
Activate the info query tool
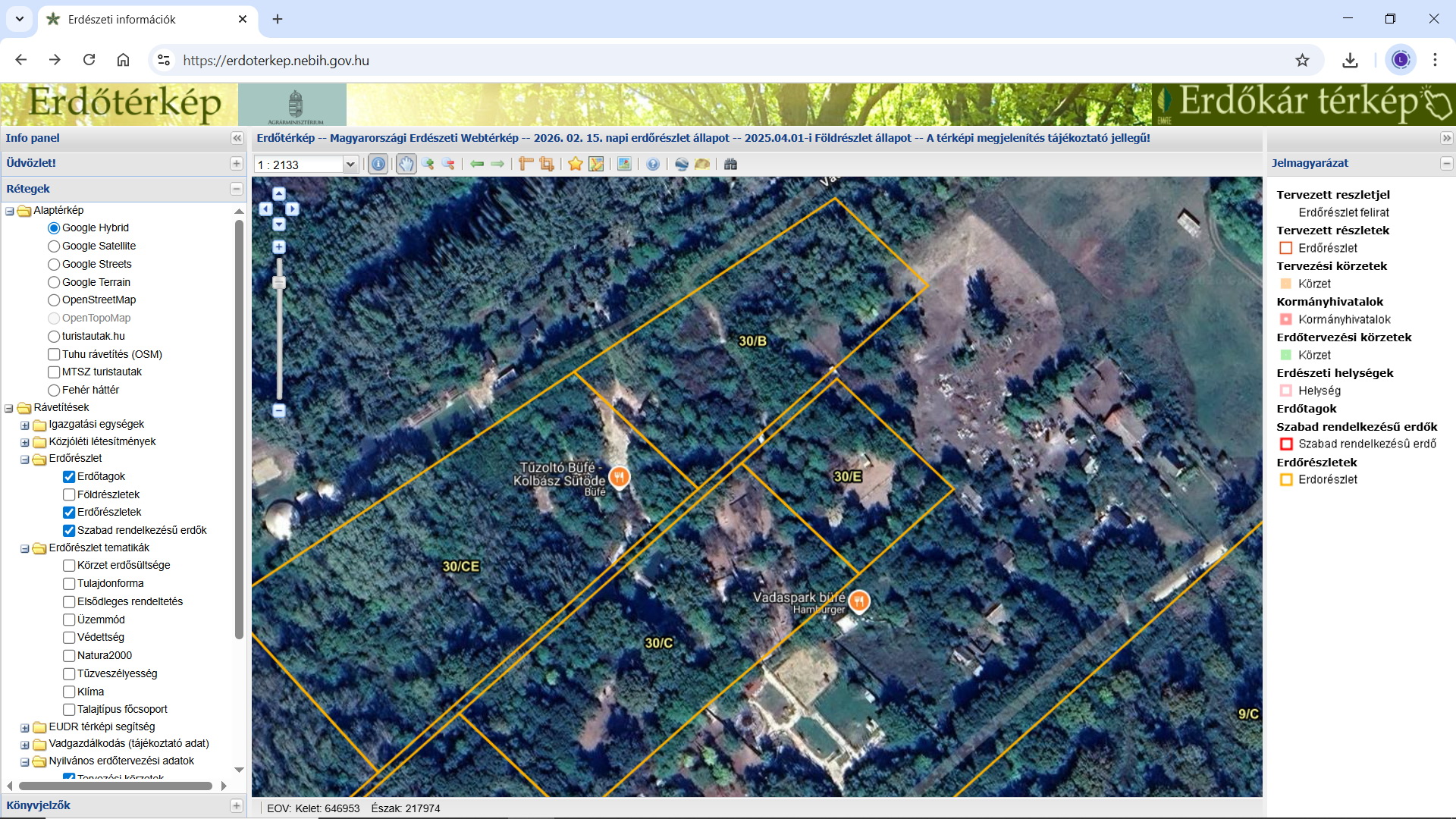tap(378, 164)
